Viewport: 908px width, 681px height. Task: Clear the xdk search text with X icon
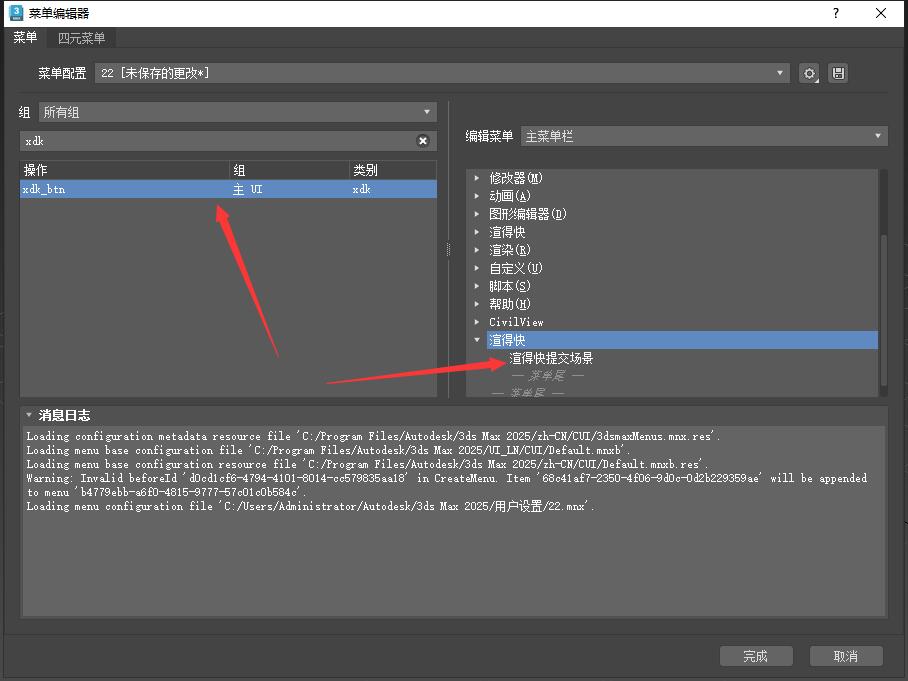pos(423,141)
